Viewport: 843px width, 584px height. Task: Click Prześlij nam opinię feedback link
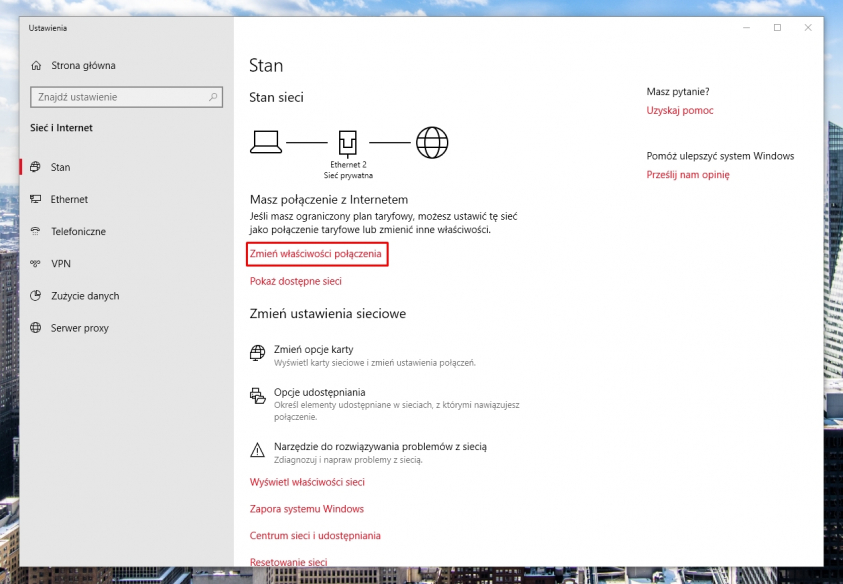click(688, 175)
